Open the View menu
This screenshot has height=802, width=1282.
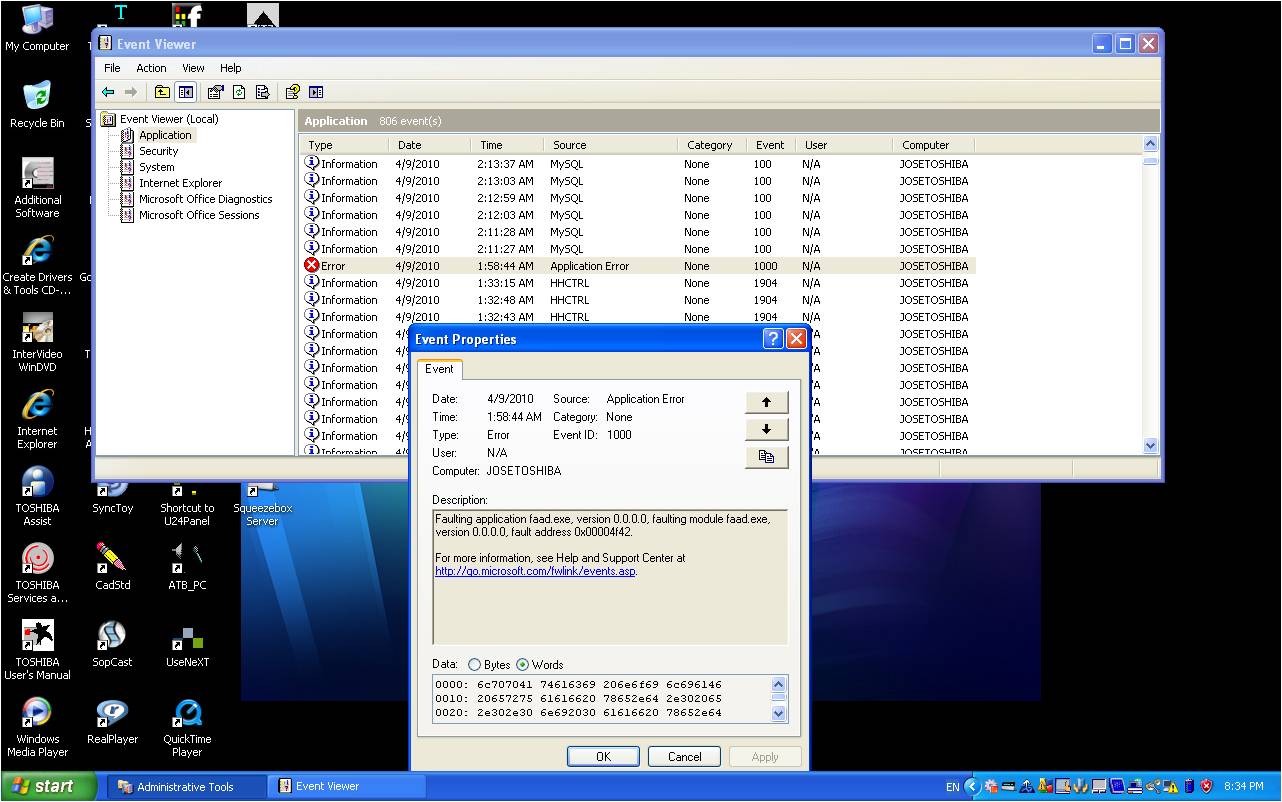[193, 68]
